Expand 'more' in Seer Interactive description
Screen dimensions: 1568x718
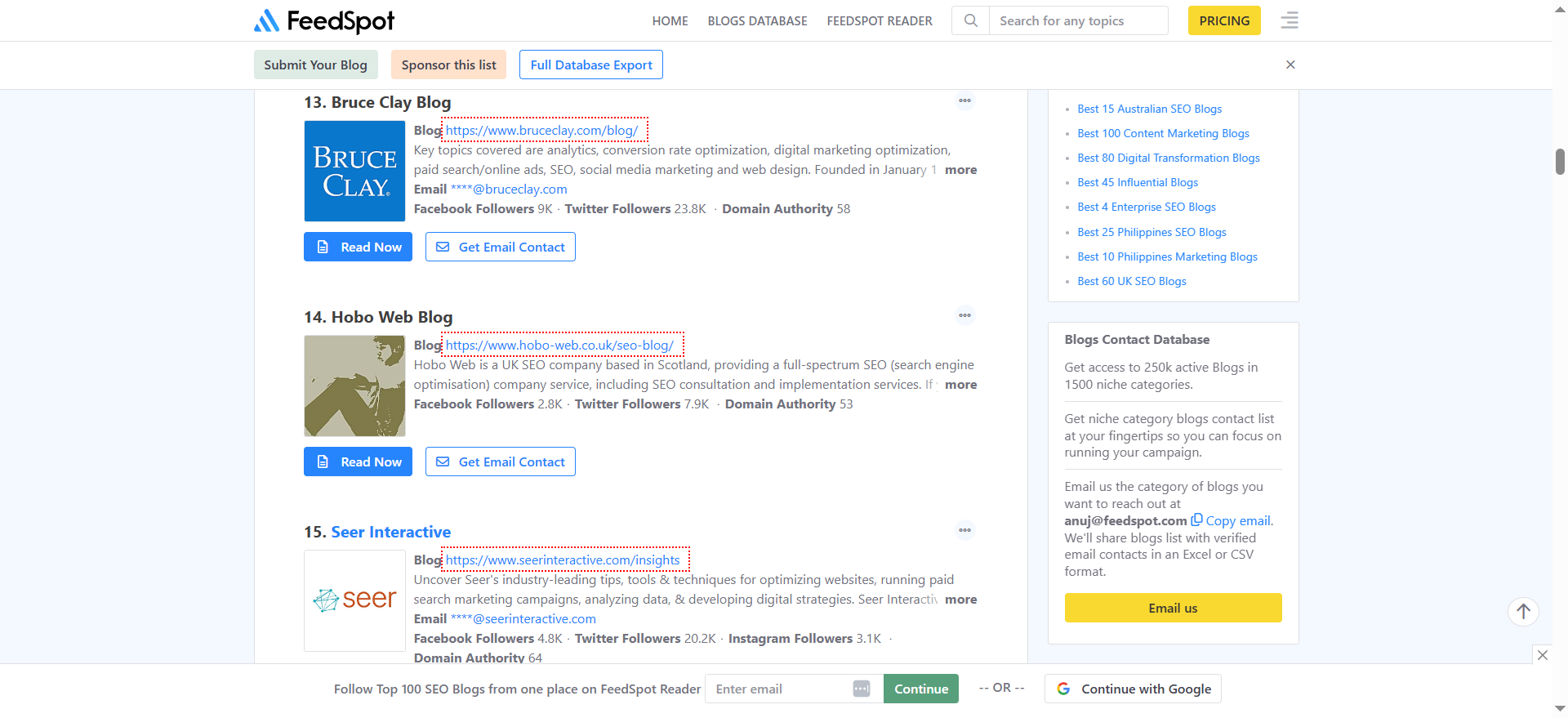(960, 600)
